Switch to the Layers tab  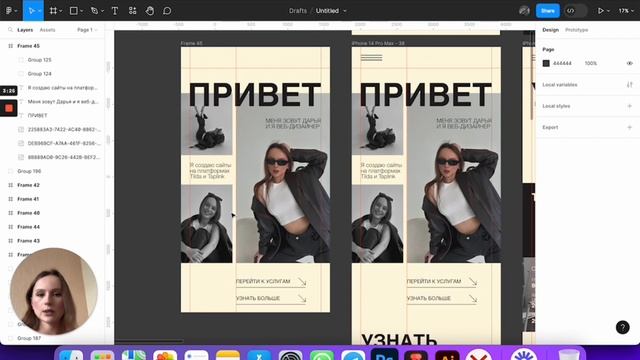(25, 30)
